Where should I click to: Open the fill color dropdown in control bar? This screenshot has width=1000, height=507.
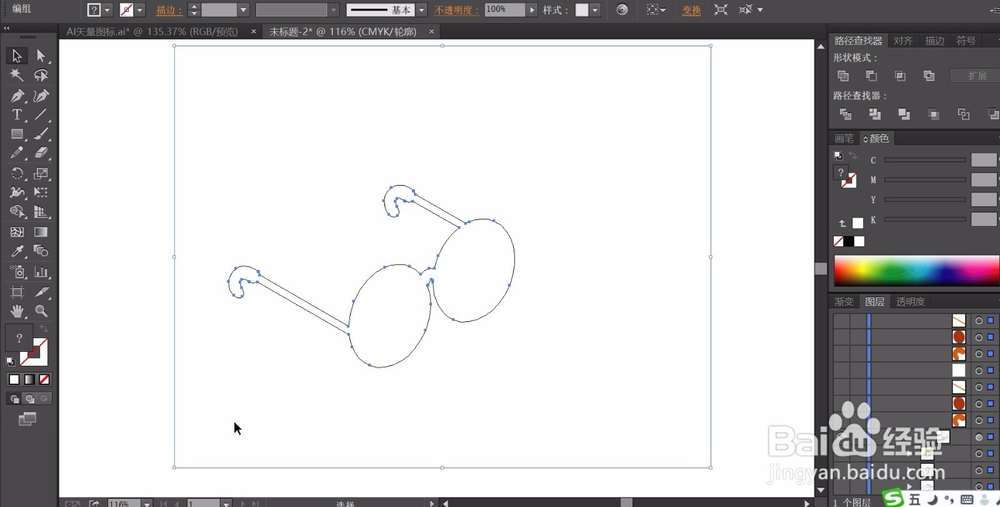pyautogui.click(x=107, y=10)
